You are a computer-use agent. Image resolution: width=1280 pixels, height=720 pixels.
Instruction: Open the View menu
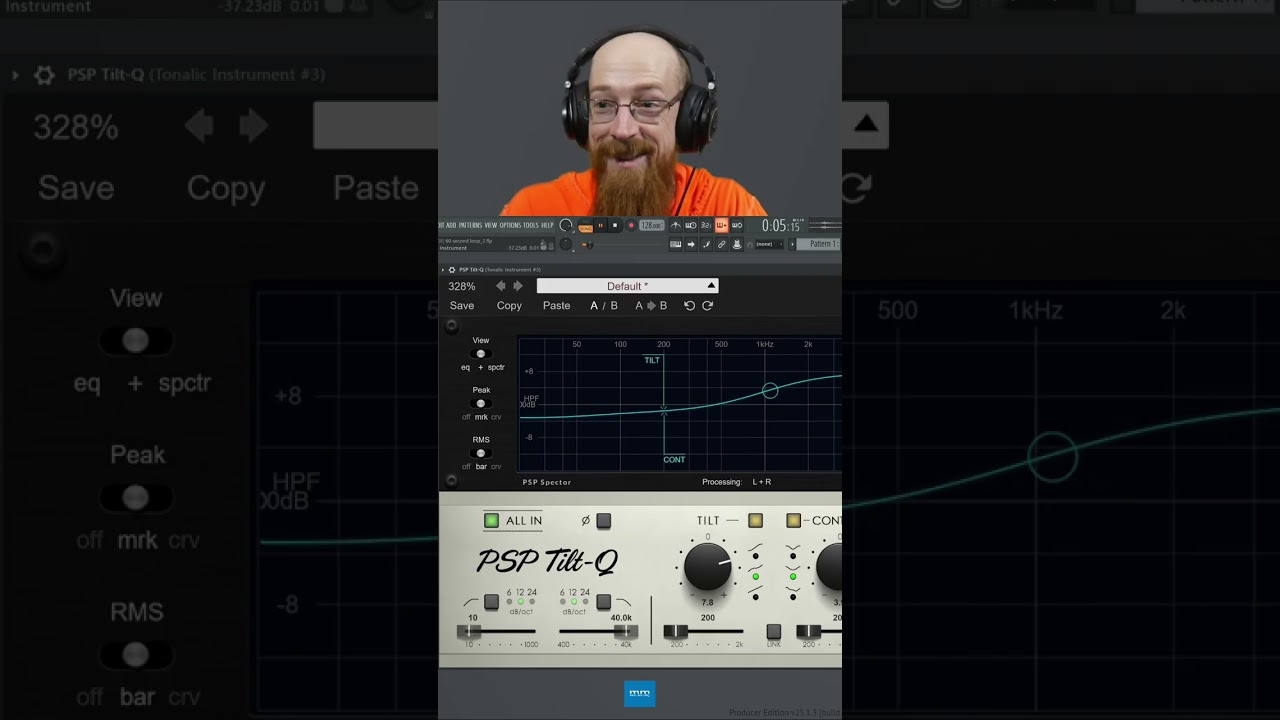point(490,225)
